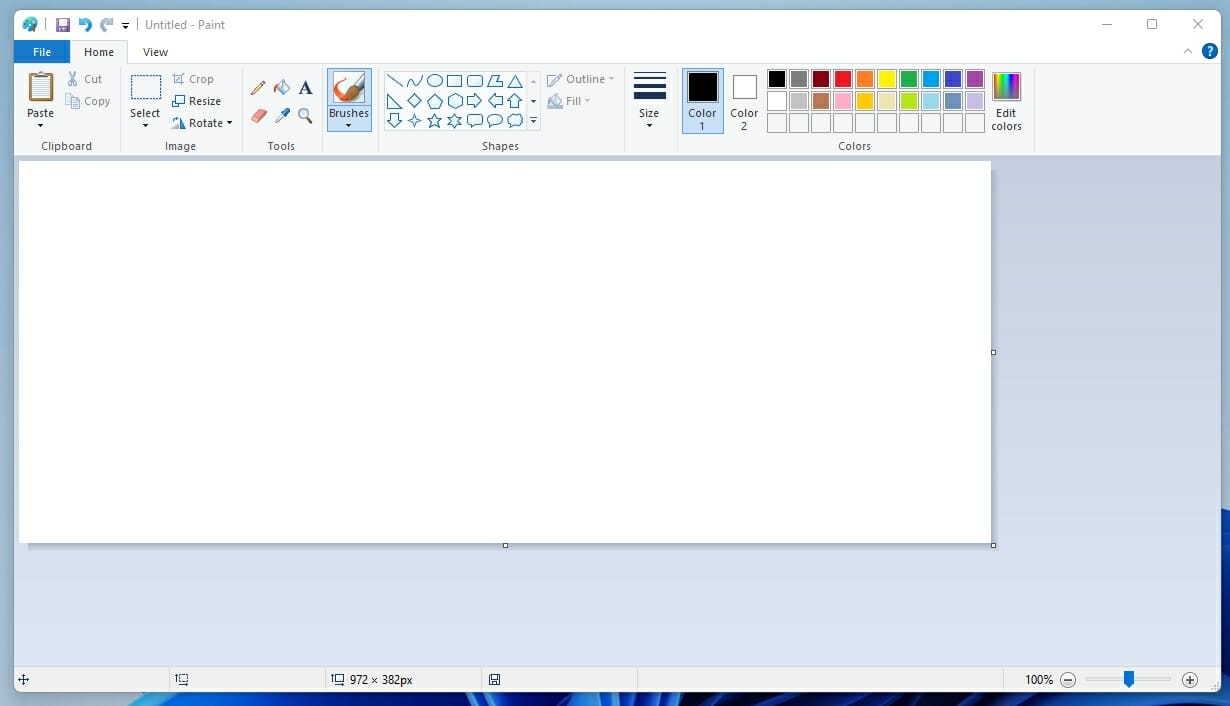Viewport: 1230px width, 706px height.
Task: Select the Eraser tool
Action: (258, 116)
